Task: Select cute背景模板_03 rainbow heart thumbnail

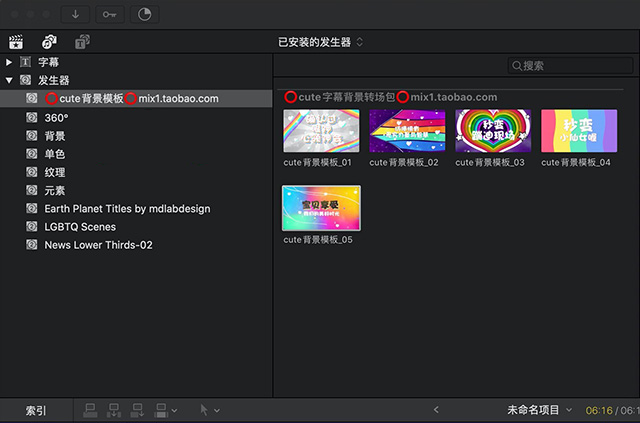Action: click(493, 131)
